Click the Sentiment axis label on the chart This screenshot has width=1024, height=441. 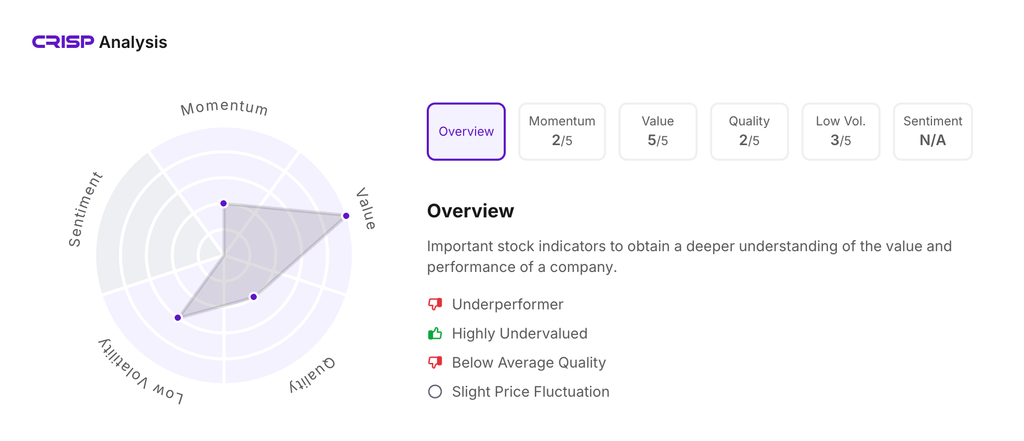86,209
